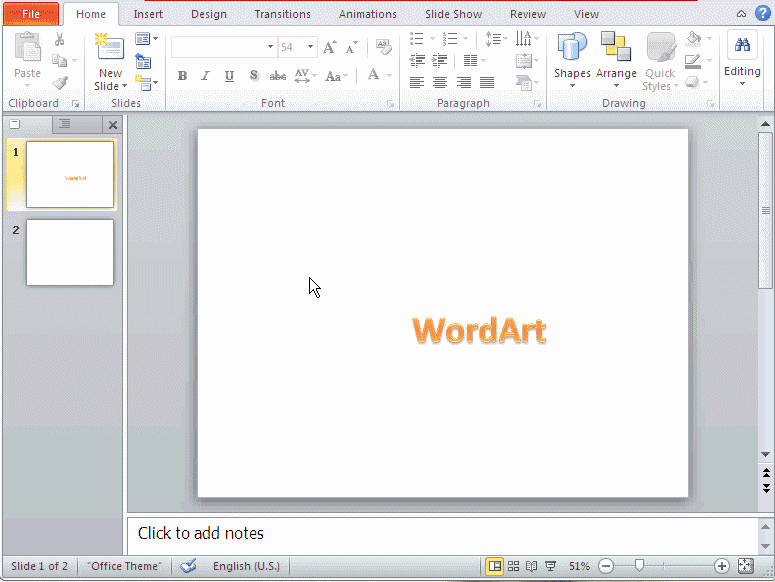Viewport: 775px width, 582px height.
Task: Click the zoom slider handle
Action: [x=639, y=566]
